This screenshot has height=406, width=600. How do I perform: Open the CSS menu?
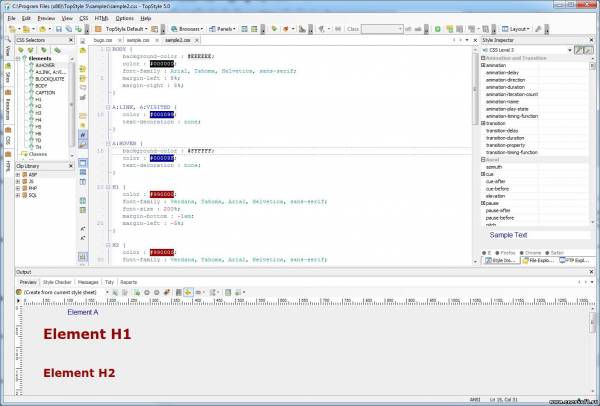coord(83,18)
